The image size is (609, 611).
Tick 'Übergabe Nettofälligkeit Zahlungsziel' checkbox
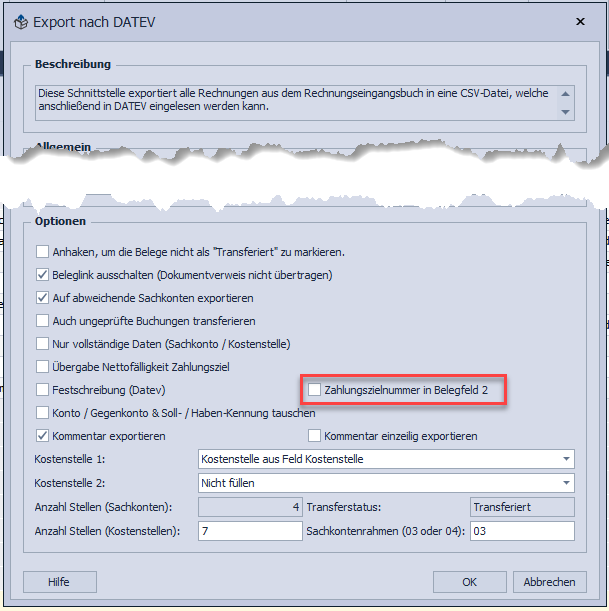coord(43,367)
